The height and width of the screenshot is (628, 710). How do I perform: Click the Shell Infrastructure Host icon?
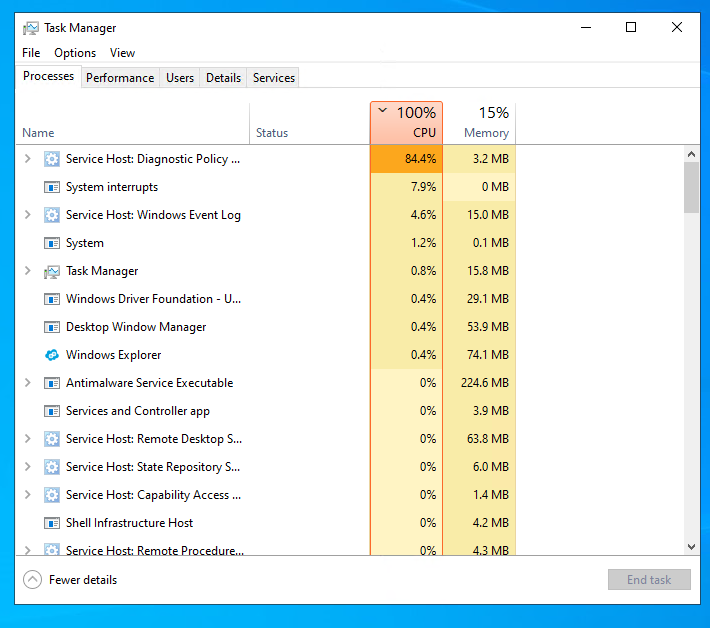[52, 523]
